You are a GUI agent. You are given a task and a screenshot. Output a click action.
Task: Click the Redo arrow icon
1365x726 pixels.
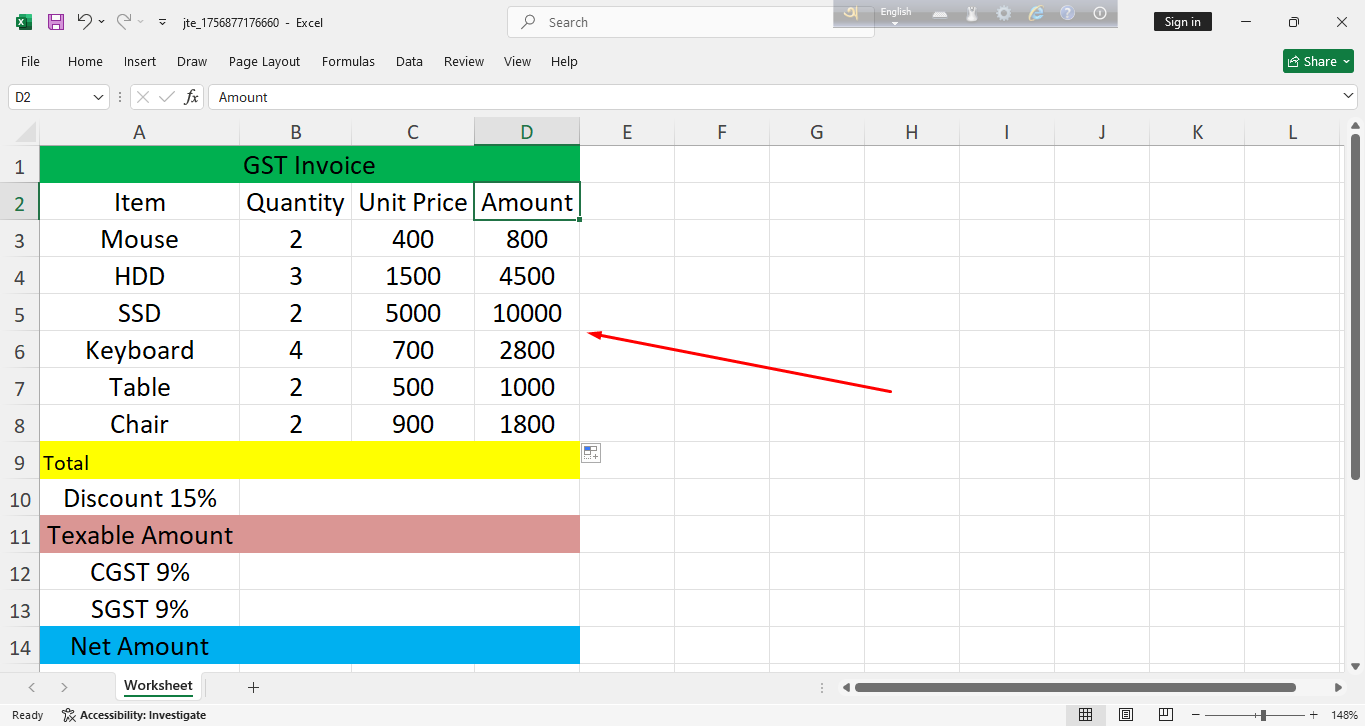(123, 22)
